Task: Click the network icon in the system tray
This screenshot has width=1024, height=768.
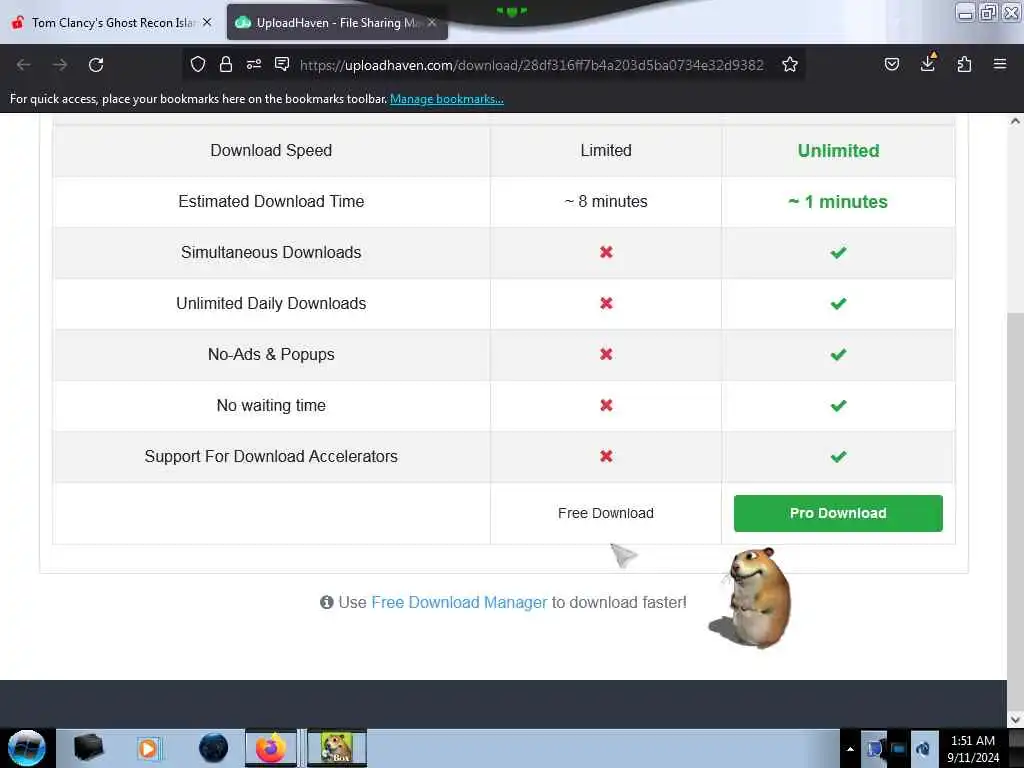Action: pyautogui.click(x=898, y=749)
